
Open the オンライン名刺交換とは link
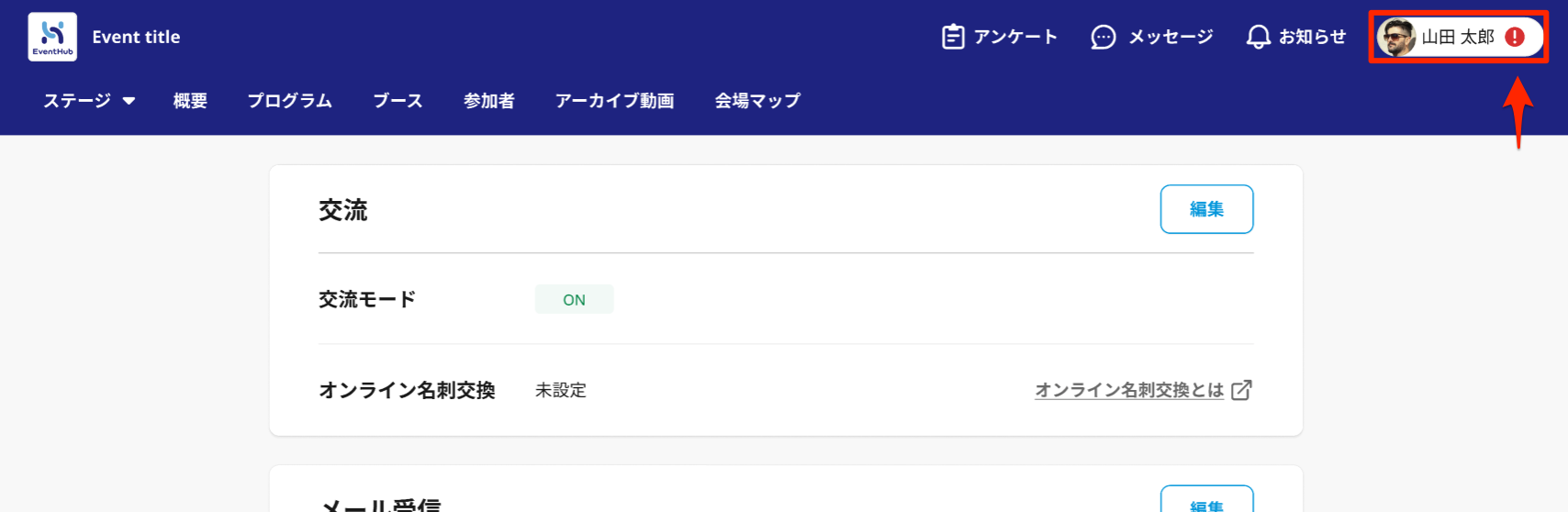coord(1129,390)
